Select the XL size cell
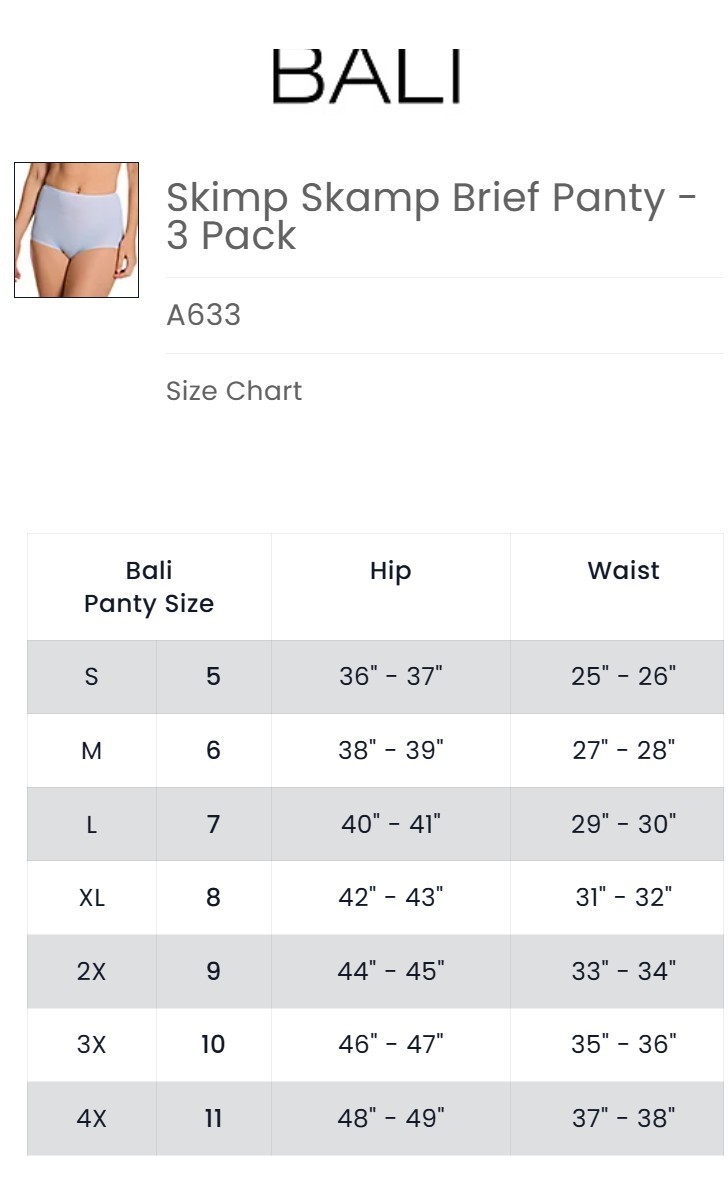The width and height of the screenshot is (728, 1186). click(91, 897)
